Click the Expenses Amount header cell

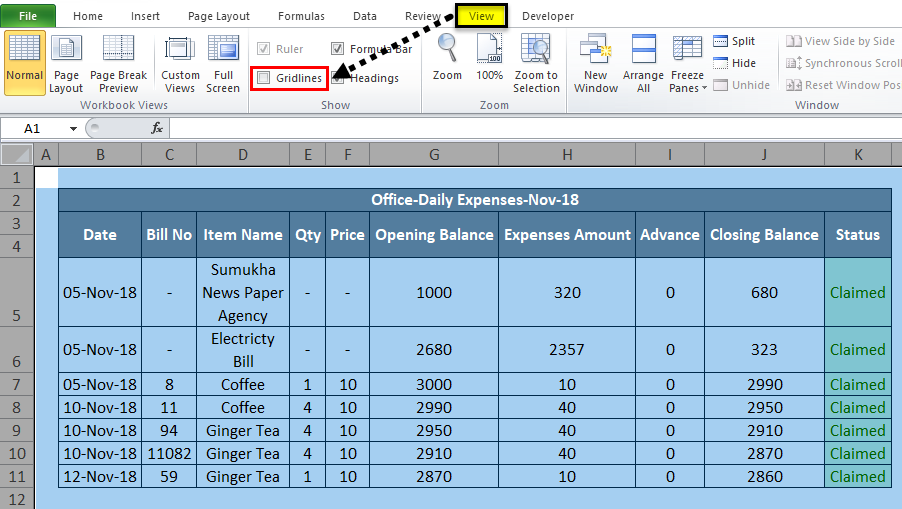[x=567, y=235]
